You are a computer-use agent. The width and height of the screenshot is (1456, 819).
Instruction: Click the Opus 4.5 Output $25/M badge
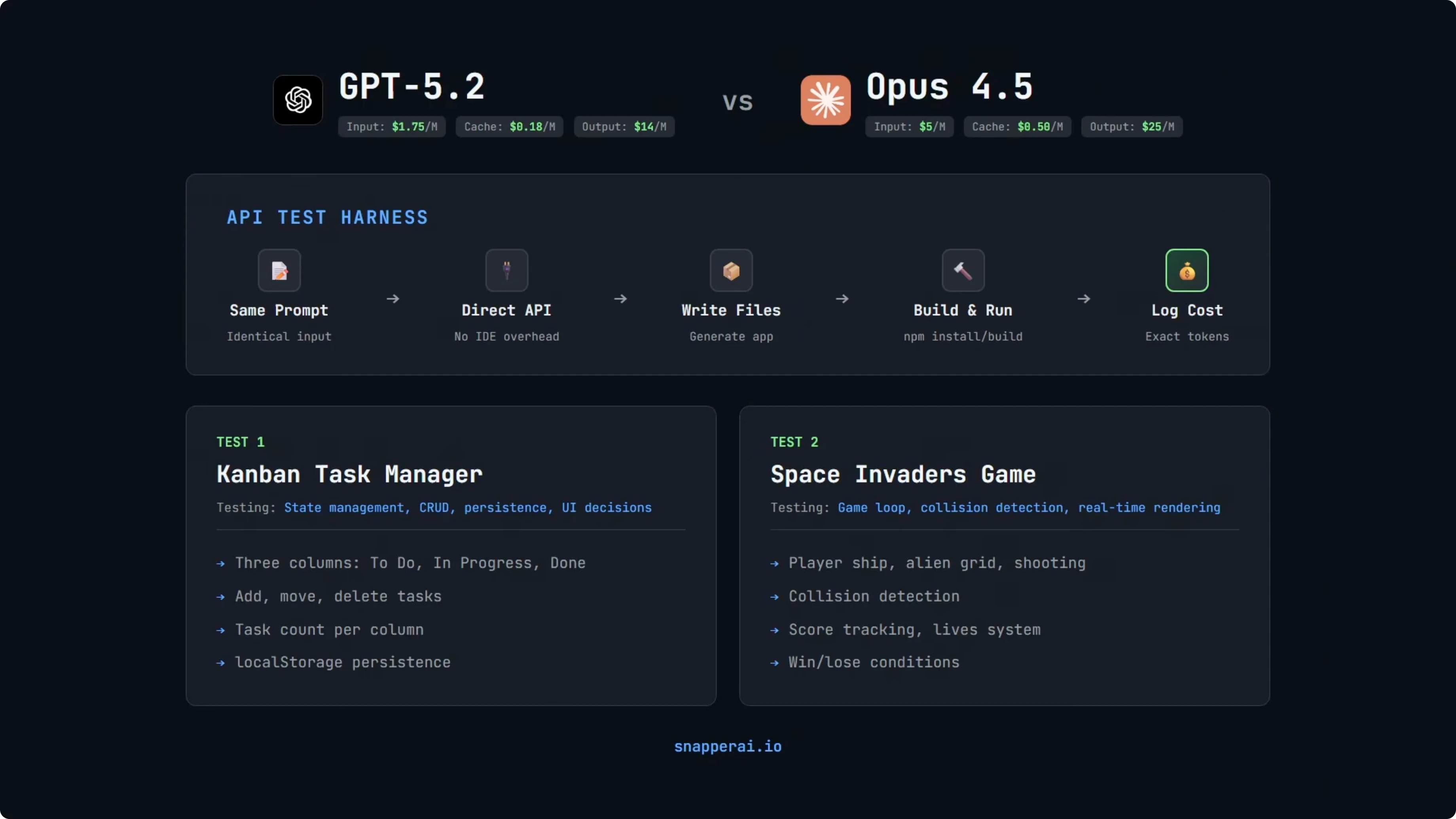[1132, 127]
